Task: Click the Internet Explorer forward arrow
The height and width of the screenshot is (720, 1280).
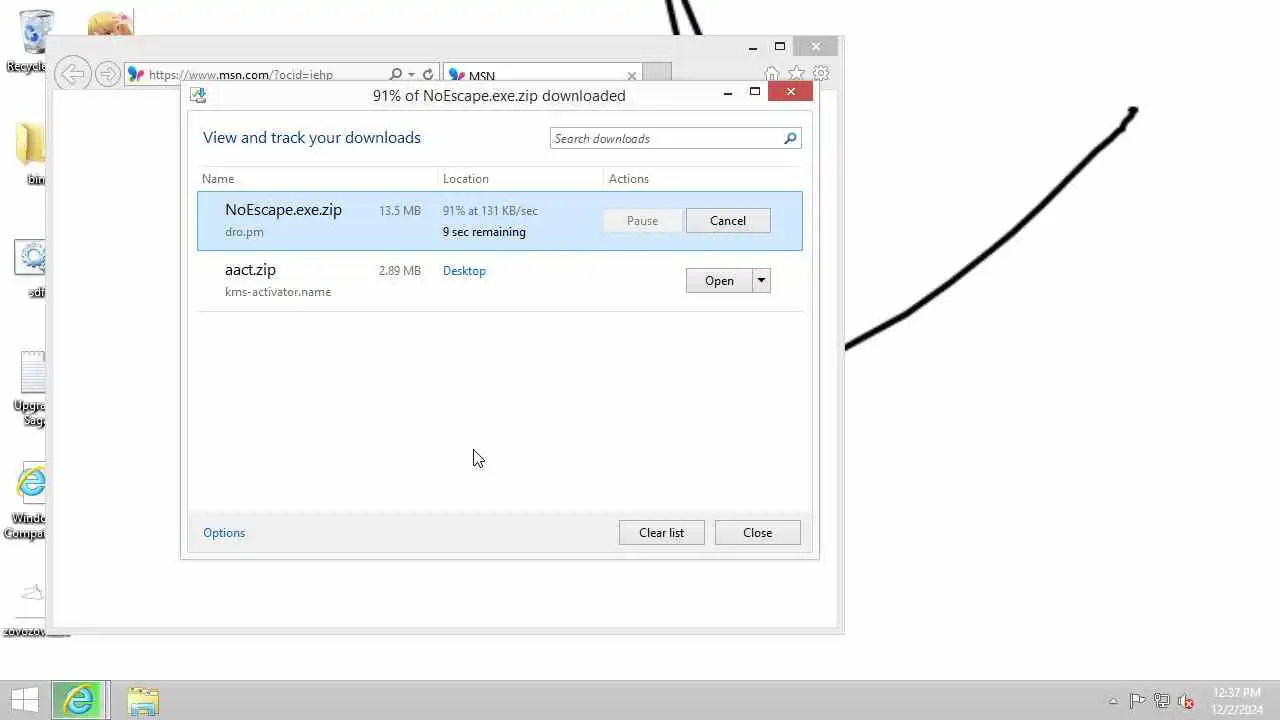Action: 108,74
